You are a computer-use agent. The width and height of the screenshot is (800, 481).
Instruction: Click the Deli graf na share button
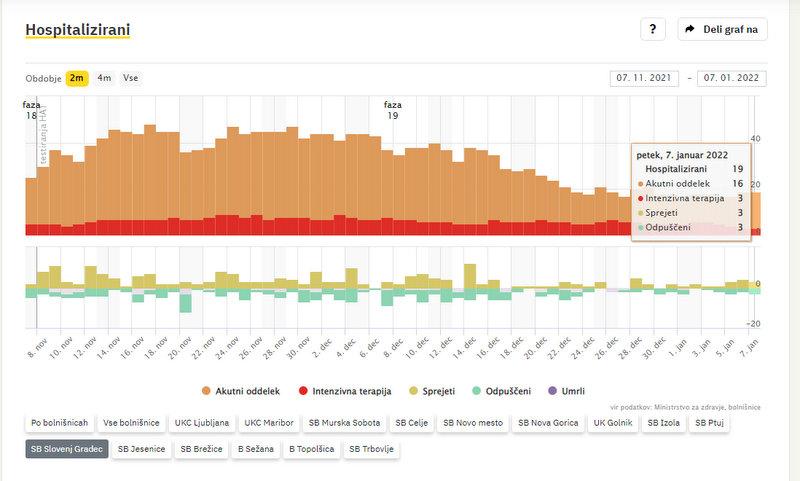(722, 29)
